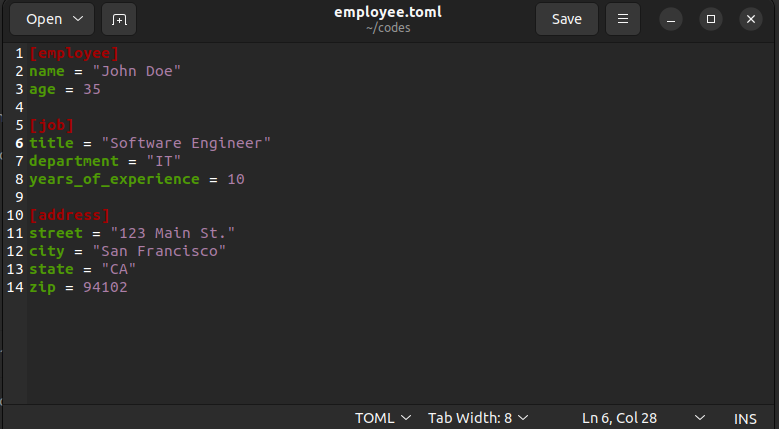
Task: Click the "Software Engineer" value
Action: (186, 143)
